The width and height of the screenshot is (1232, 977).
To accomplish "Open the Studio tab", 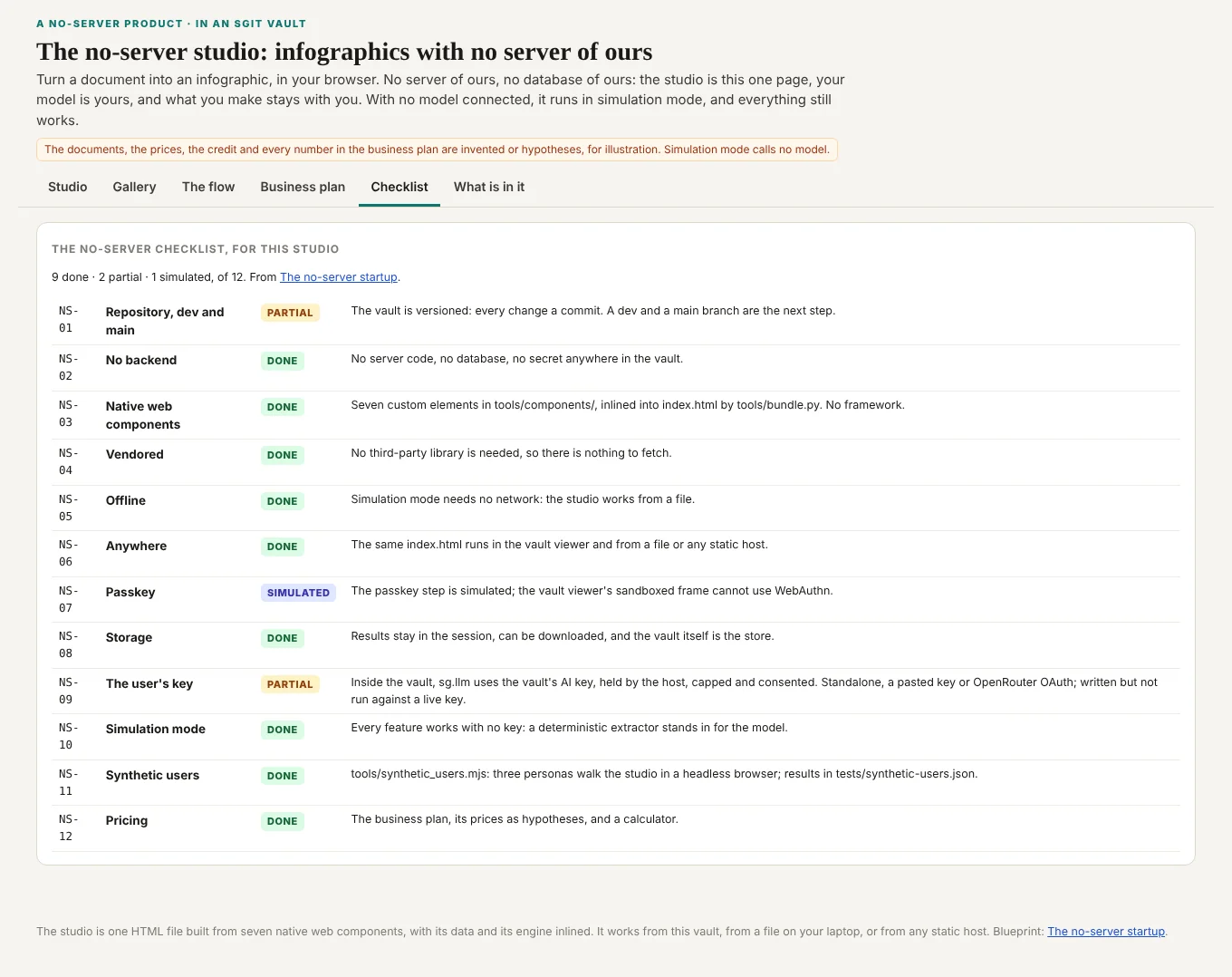I will (68, 187).
